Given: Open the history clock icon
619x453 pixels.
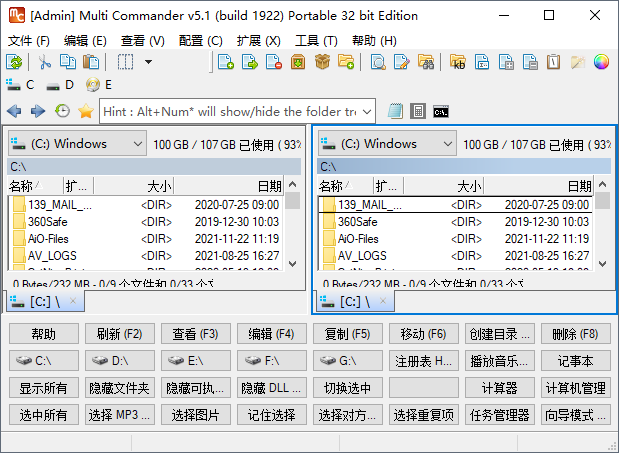Looking at the screenshot, I should click(62, 112).
